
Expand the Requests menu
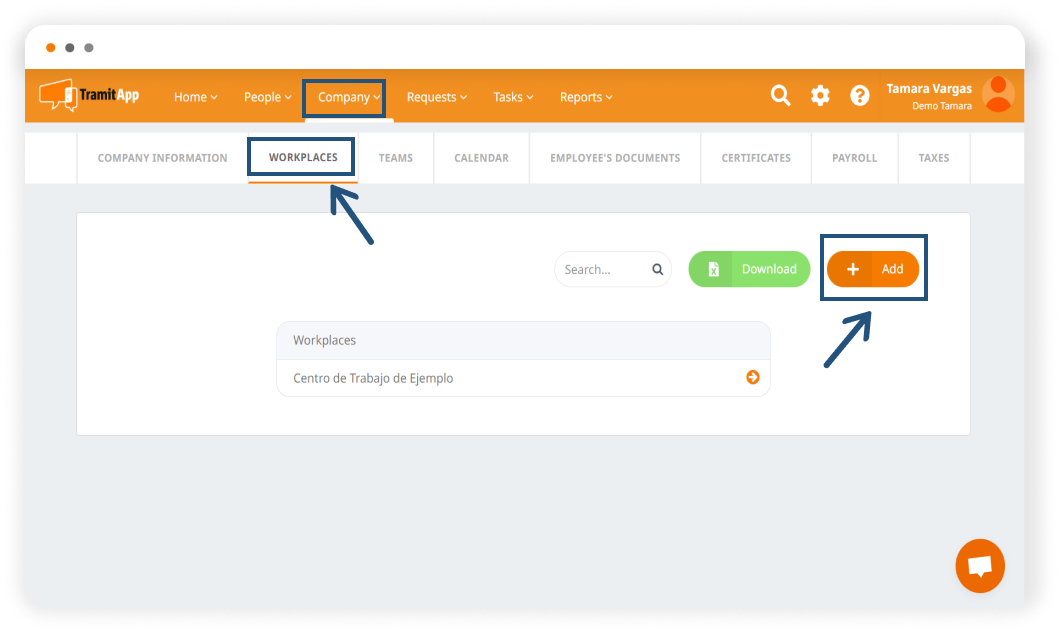(437, 97)
